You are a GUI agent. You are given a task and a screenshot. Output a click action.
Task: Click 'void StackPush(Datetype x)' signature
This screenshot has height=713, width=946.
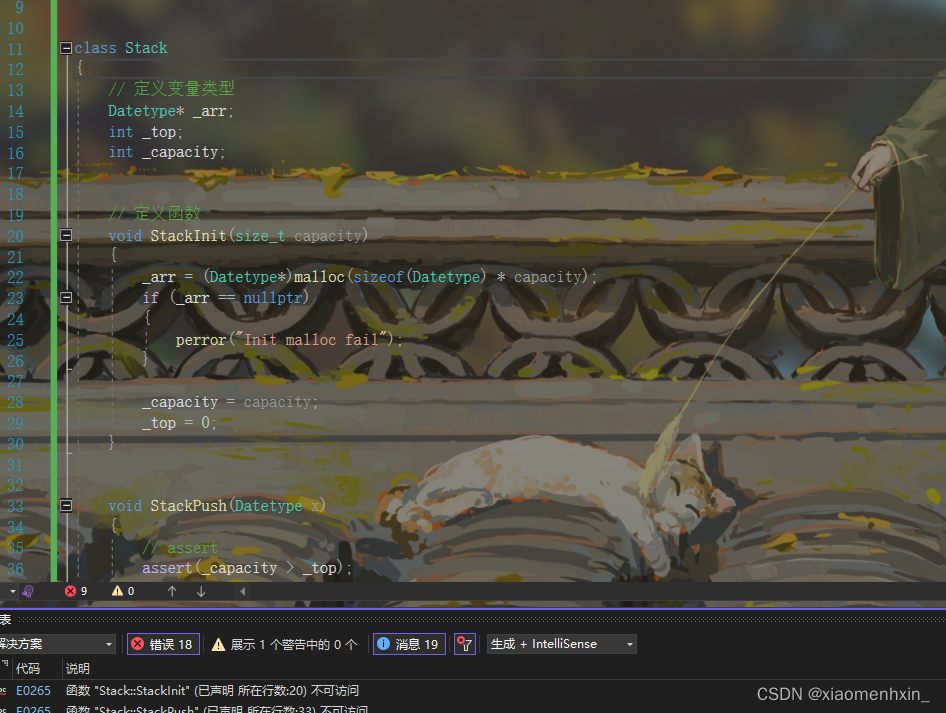[217, 505]
